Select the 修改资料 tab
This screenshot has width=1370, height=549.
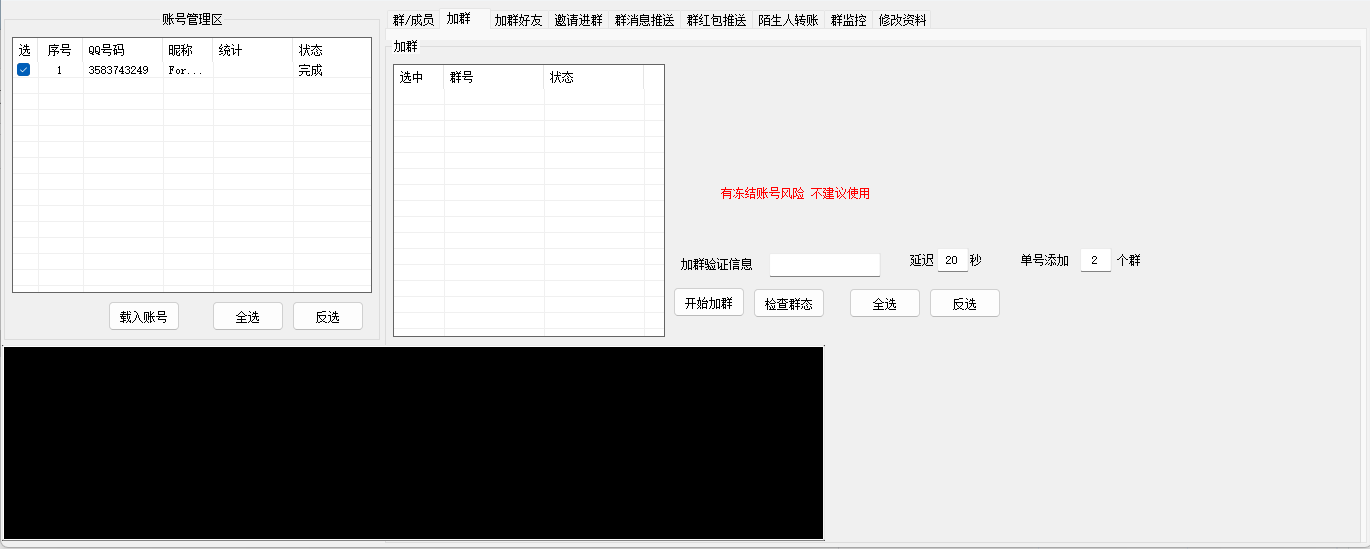click(902, 20)
